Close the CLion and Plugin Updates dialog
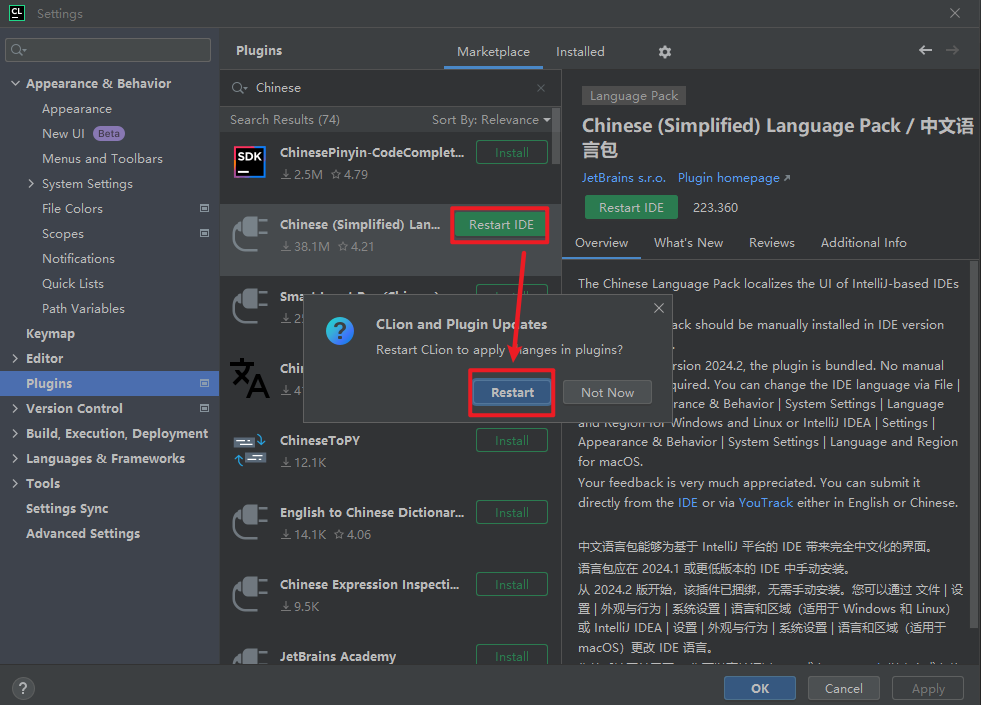Image resolution: width=981 pixels, height=705 pixels. (659, 308)
